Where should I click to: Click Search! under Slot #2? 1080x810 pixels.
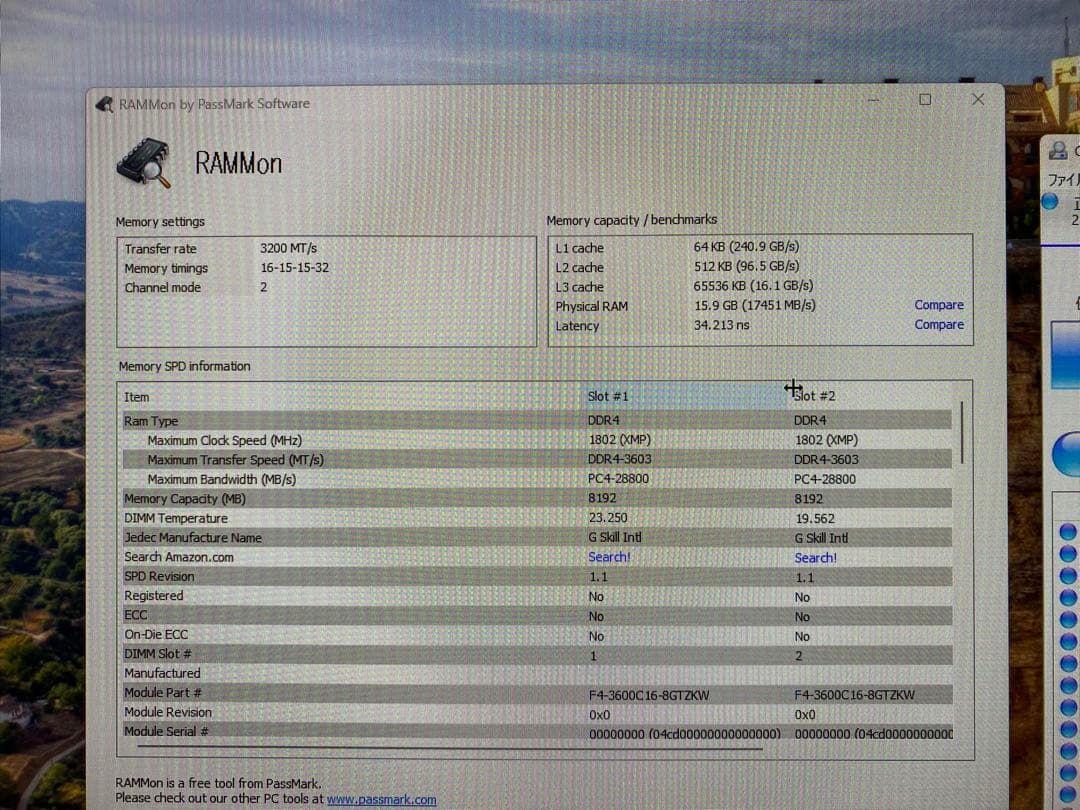tap(815, 557)
